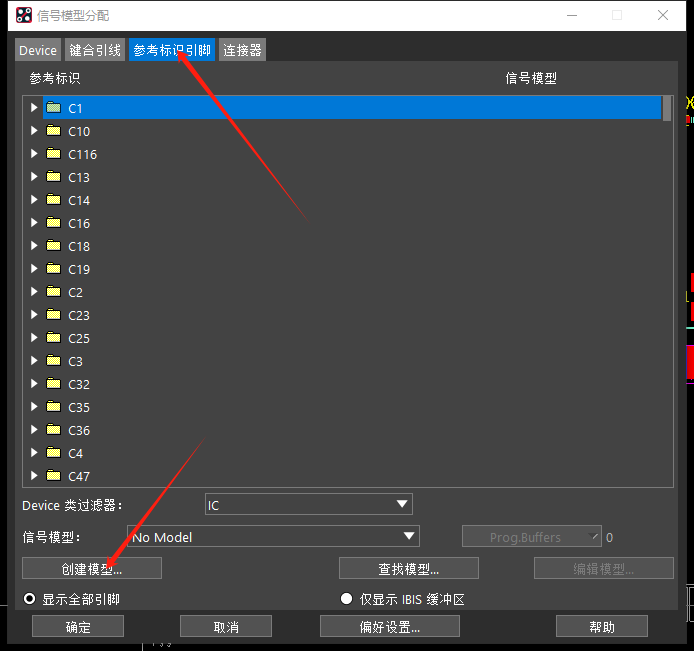The image size is (694, 651).
Task: Expand the C116 tree node
Action: pyautogui.click(x=34, y=154)
